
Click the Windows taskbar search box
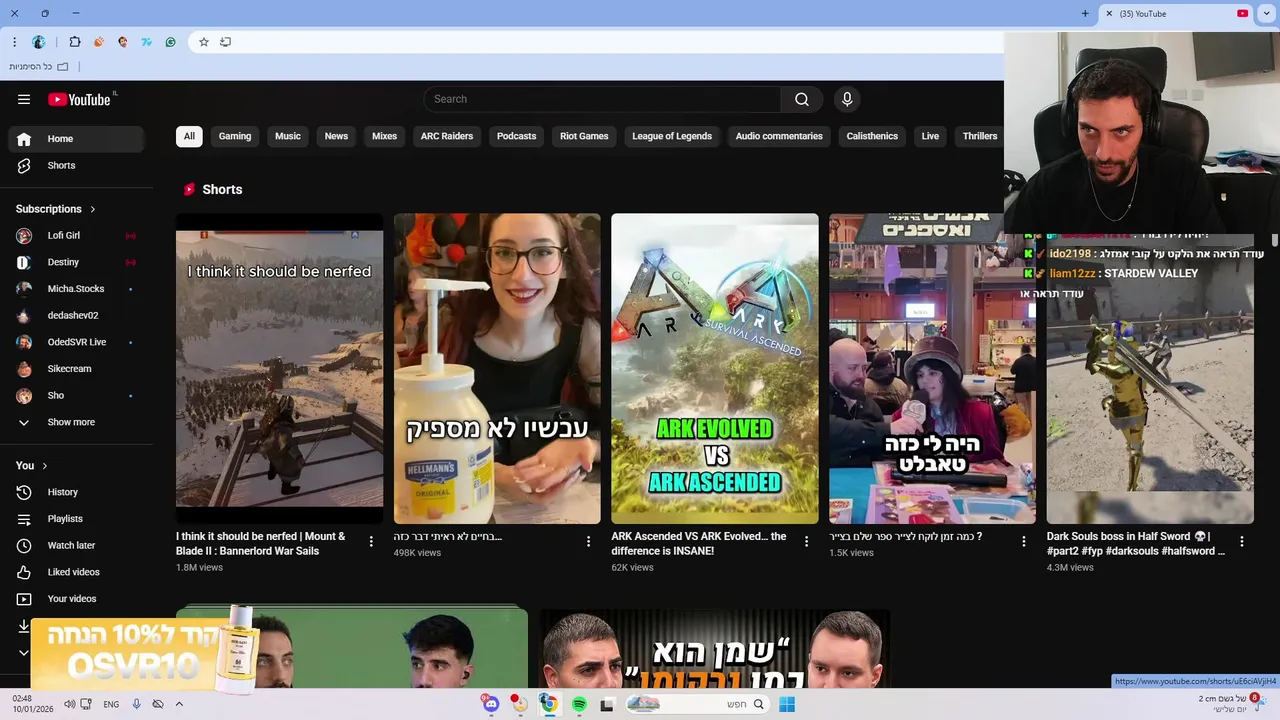(x=697, y=704)
